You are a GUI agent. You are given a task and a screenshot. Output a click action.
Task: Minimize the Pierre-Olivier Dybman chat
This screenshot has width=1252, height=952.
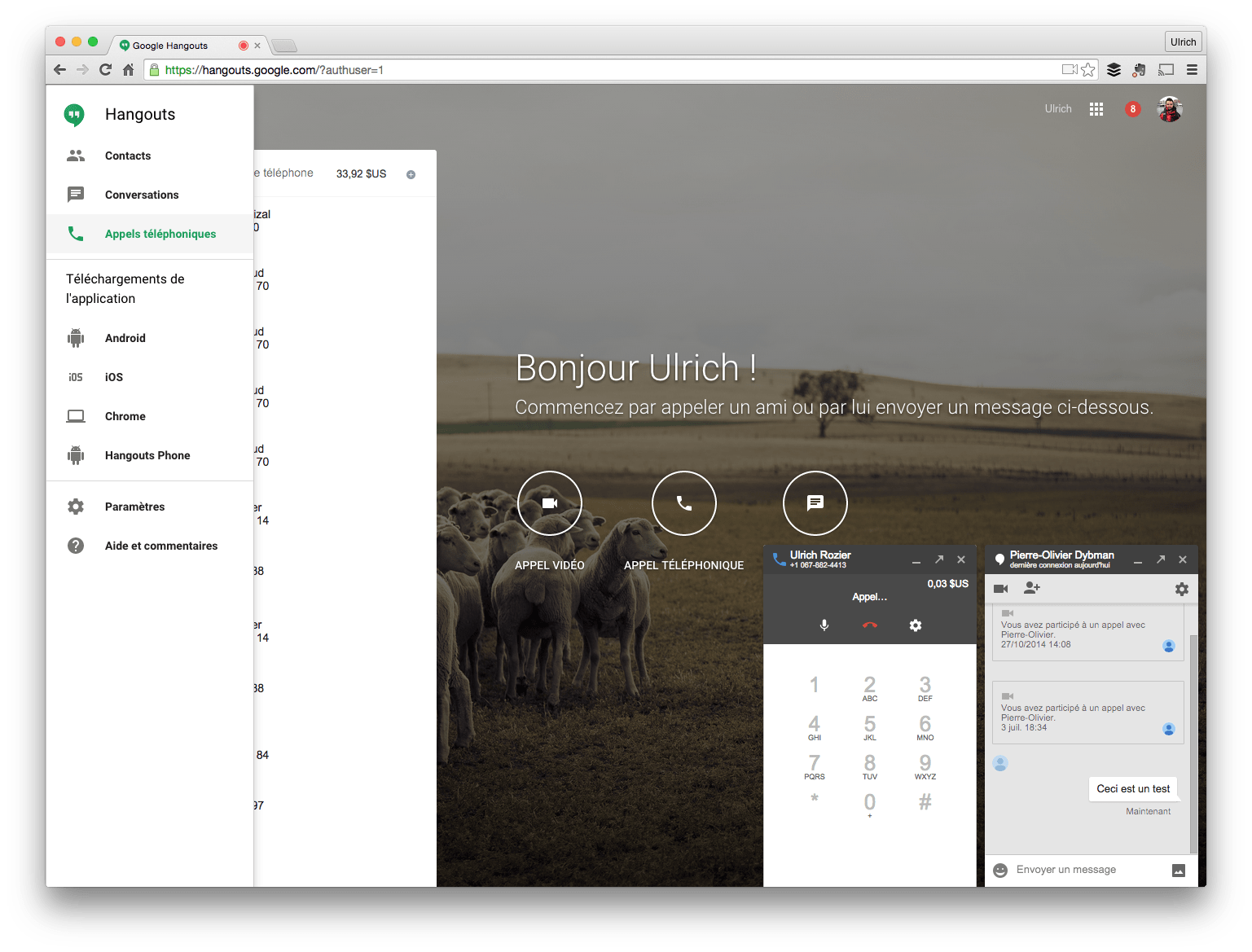coord(1138,560)
